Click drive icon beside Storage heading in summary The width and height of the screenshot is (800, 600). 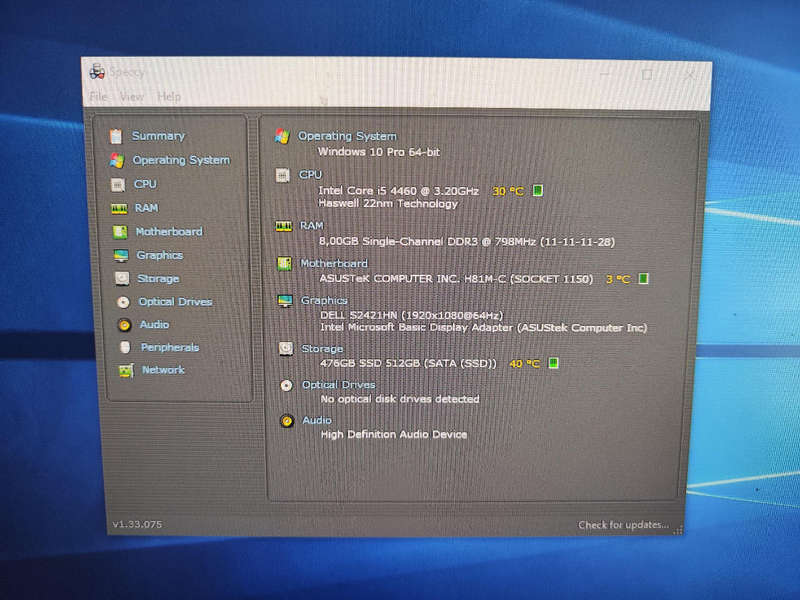tap(286, 349)
